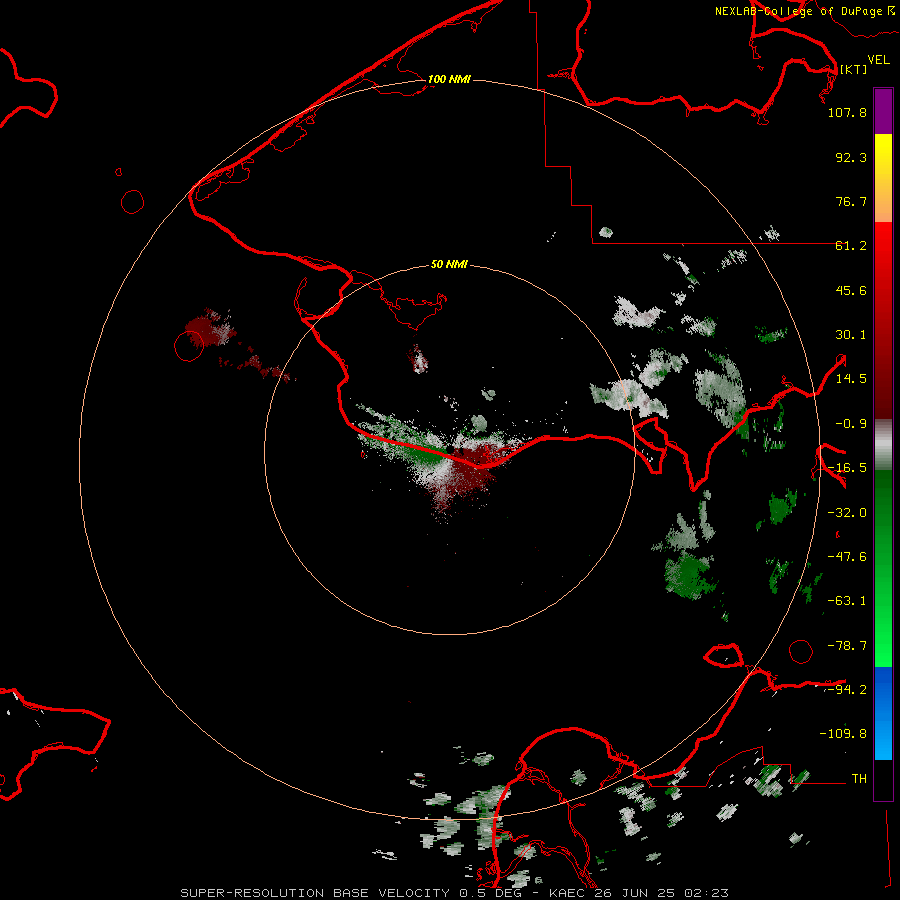900x900 pixels.
Task: Select the 76.7 legend value
Action: point(851,201)
